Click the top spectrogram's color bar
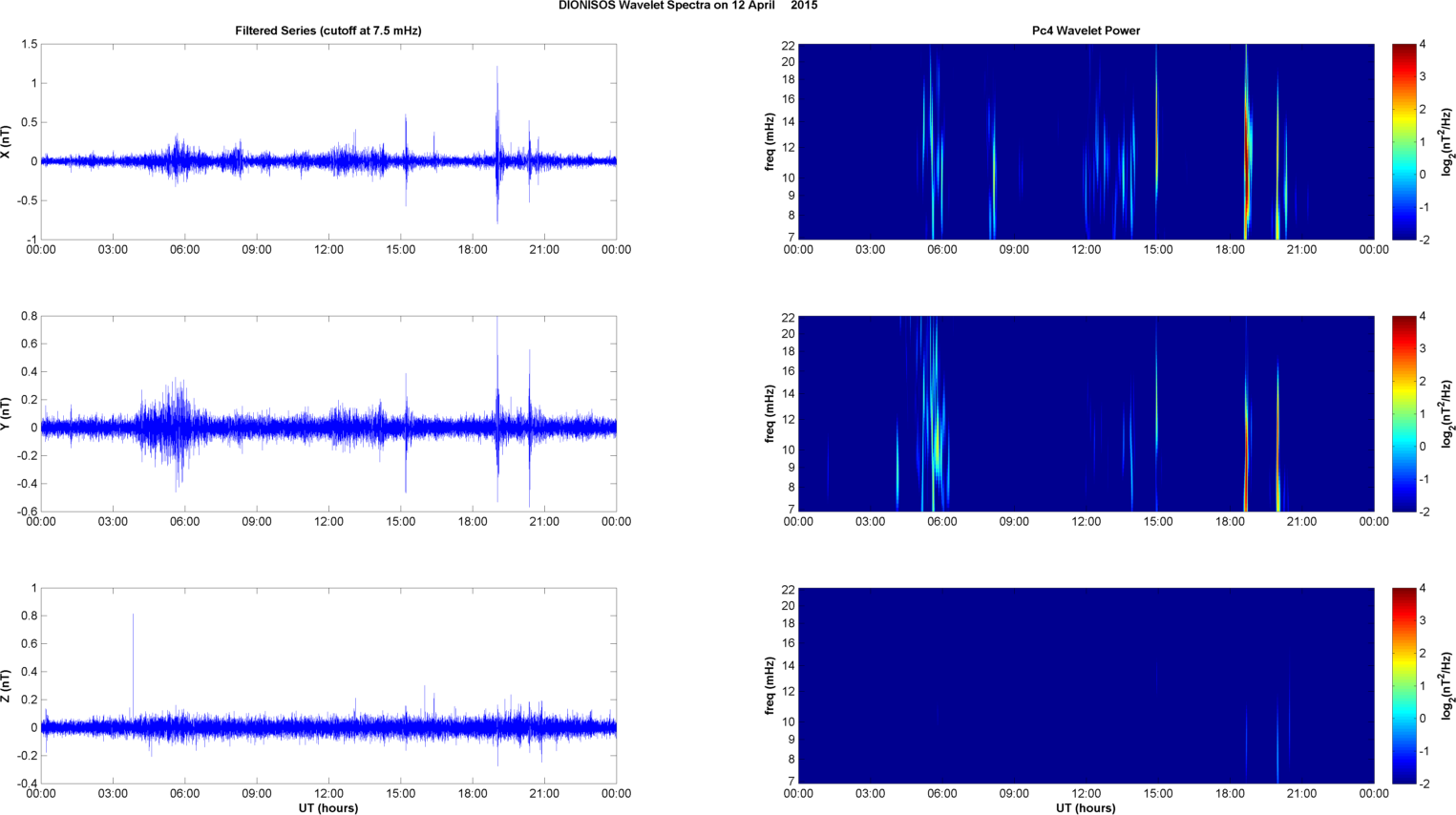 [1403, 141]
